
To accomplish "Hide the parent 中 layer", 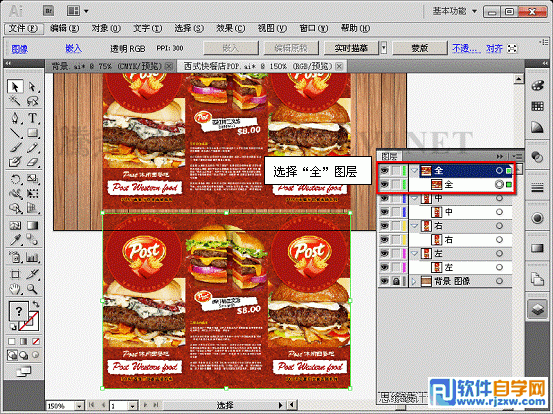I will point(384,198).
